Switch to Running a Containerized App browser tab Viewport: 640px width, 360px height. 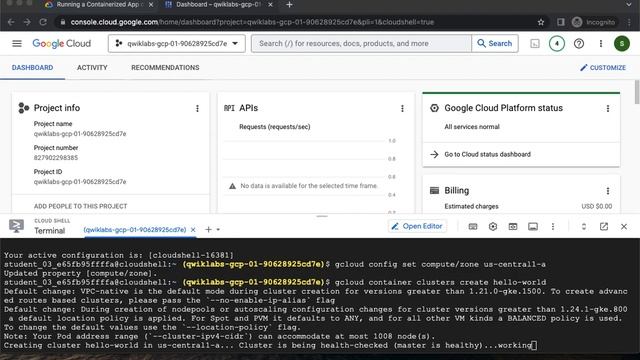pyautogui.click(x=97, y=5)
